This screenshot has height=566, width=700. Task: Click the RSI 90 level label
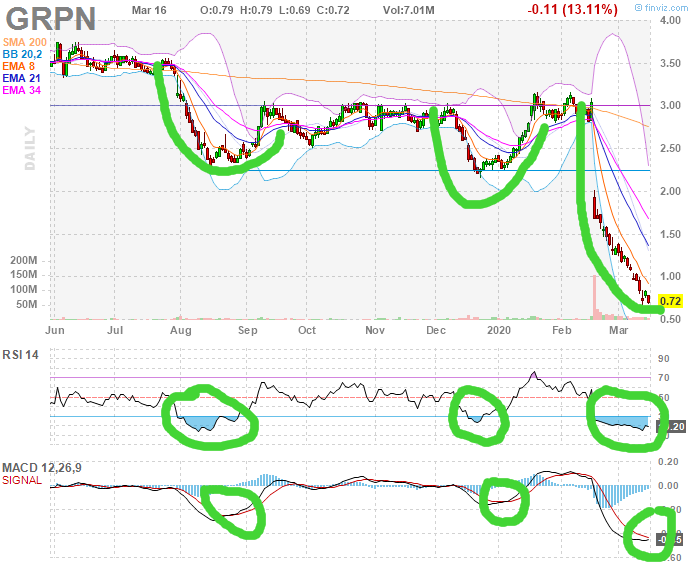point(664,359)
